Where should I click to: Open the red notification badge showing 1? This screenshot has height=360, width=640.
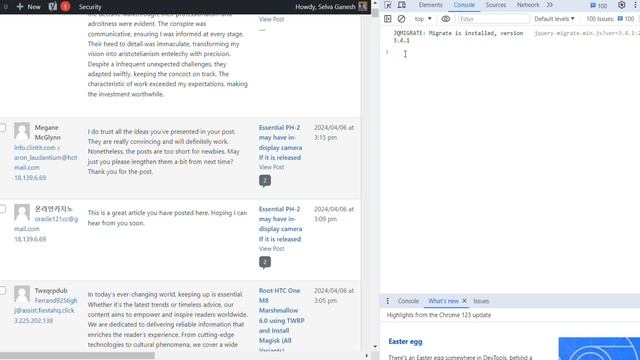tap(65, 7)
